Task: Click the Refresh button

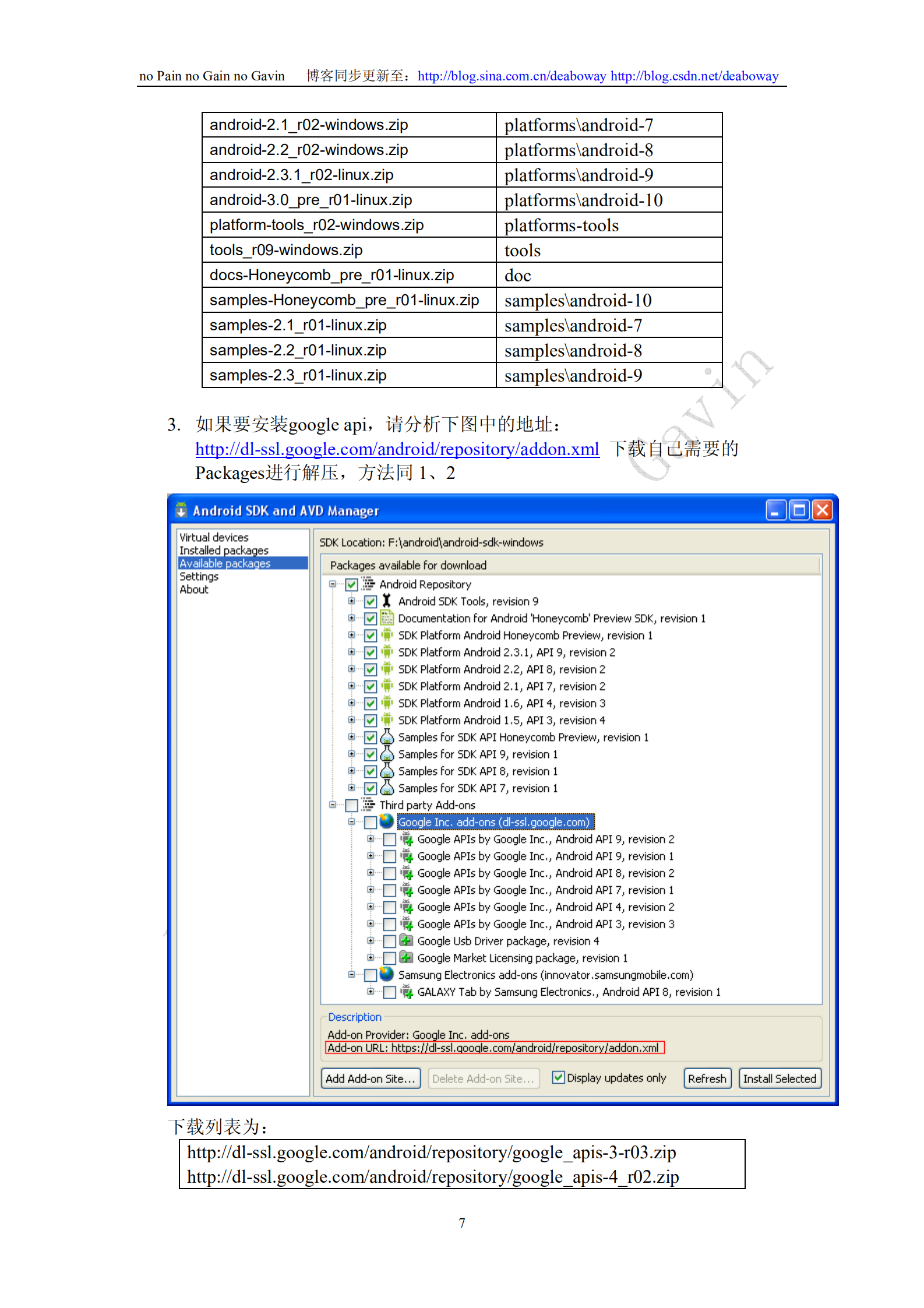Action: [707, 1078]
